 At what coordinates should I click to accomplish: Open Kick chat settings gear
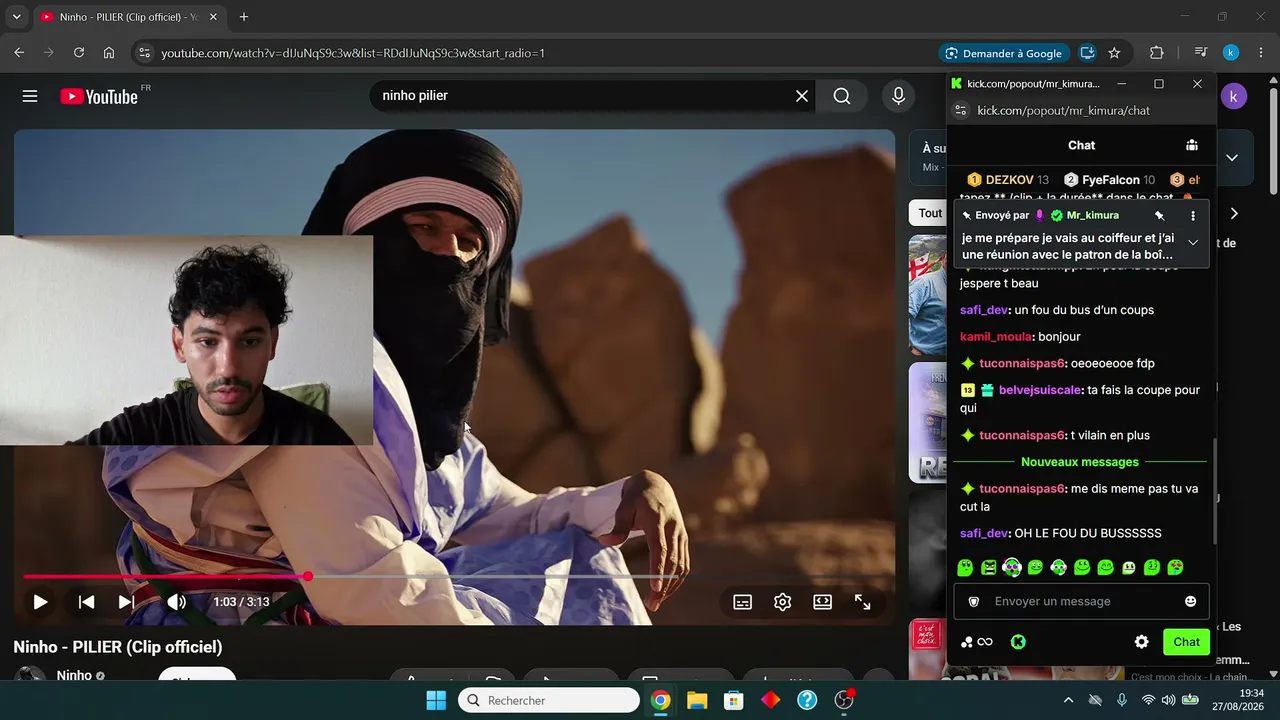pyautogui.click(x=1141, y=642)
